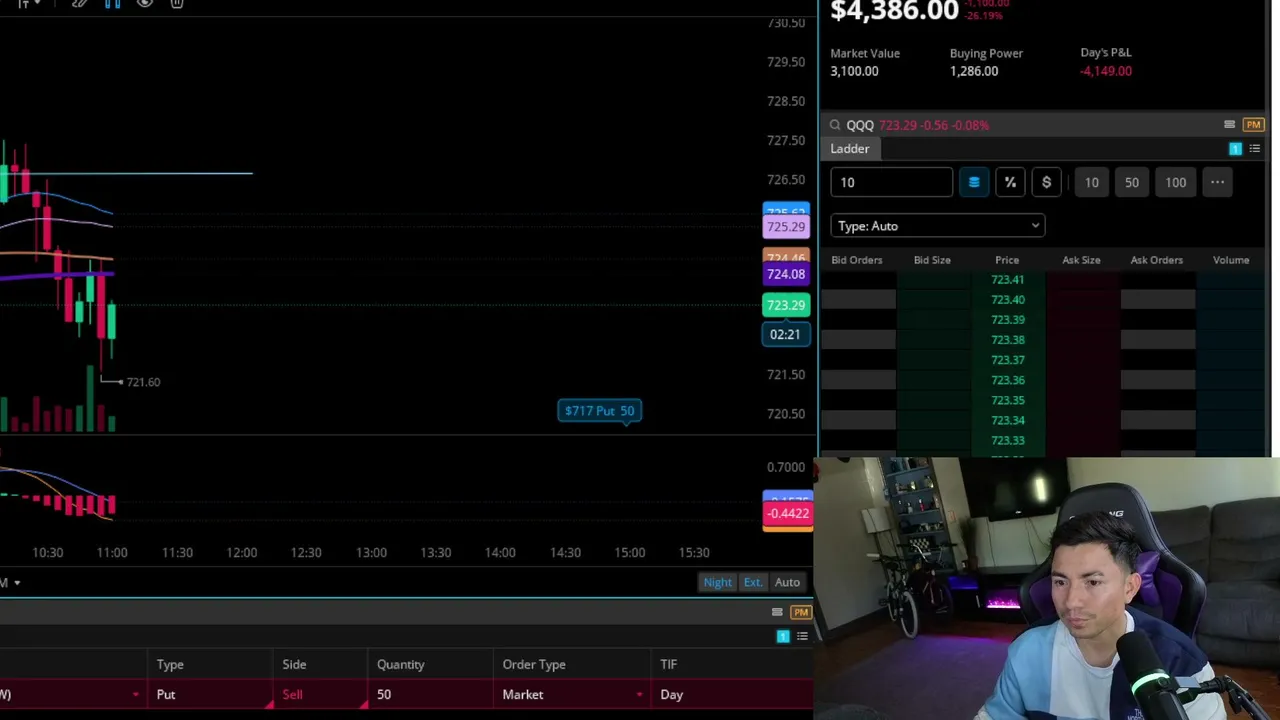Viewport: 1280px width, 720px height.
Task: Select the Ladder tab
Action: pos(850,149)
